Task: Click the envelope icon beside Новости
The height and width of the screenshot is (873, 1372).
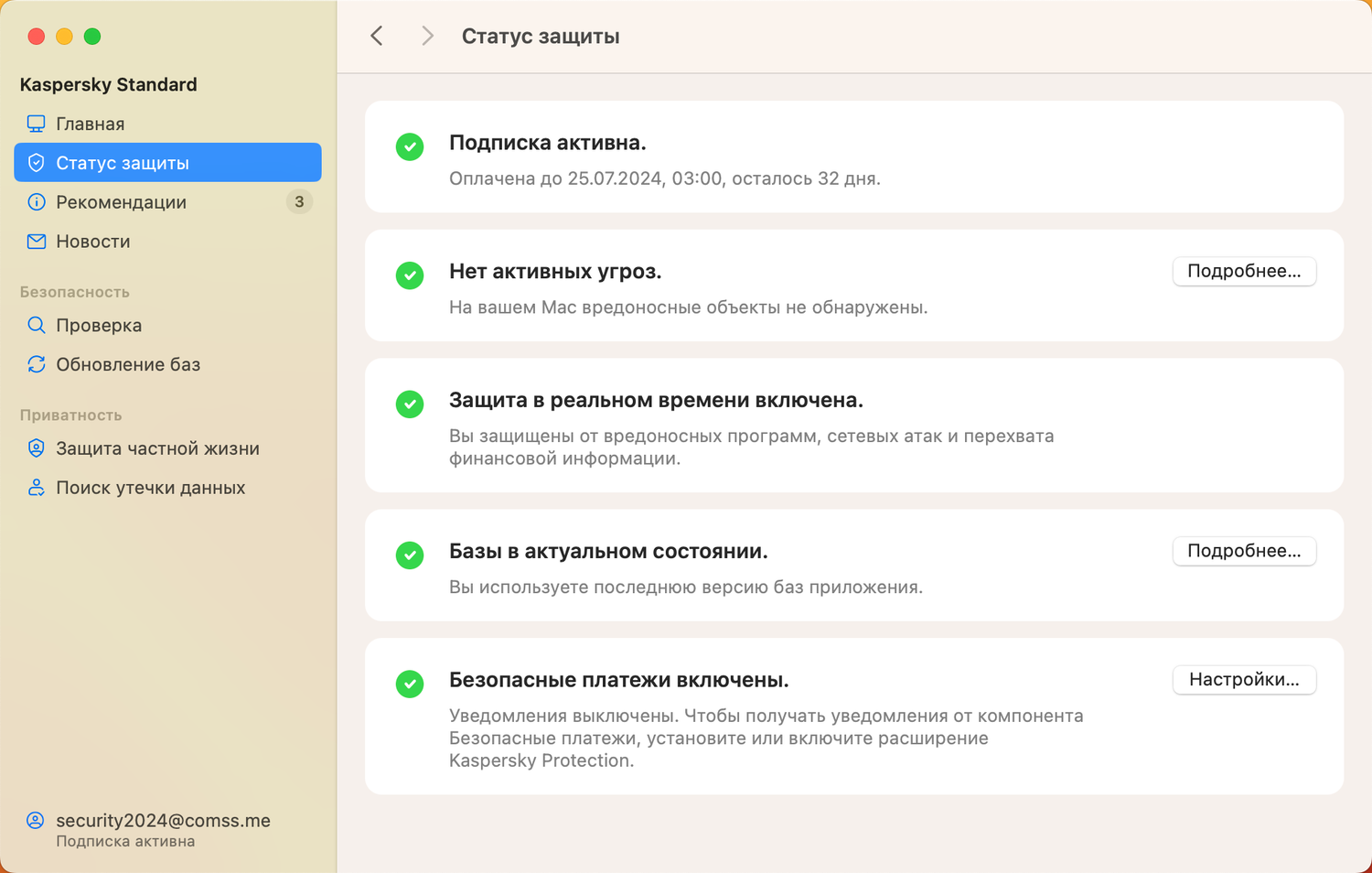Action: coord(37,242)
